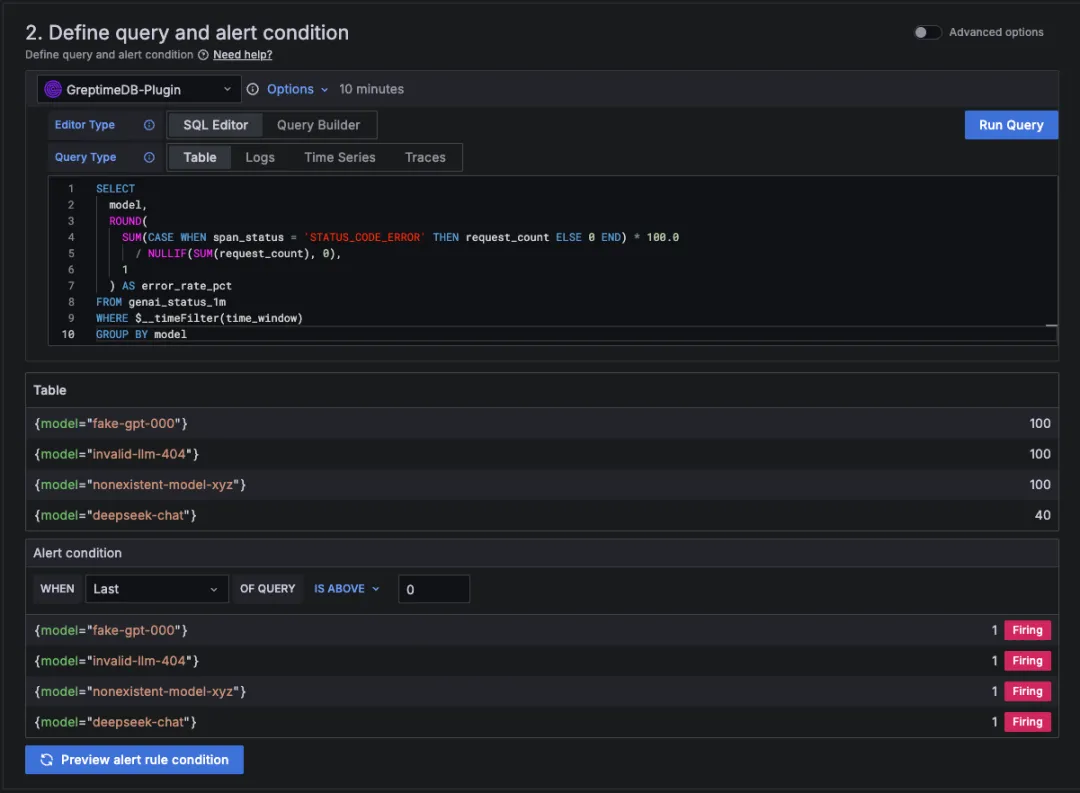Expand the Options section
This screenshot has height=793, width=1080.
(x=298, y=90)
